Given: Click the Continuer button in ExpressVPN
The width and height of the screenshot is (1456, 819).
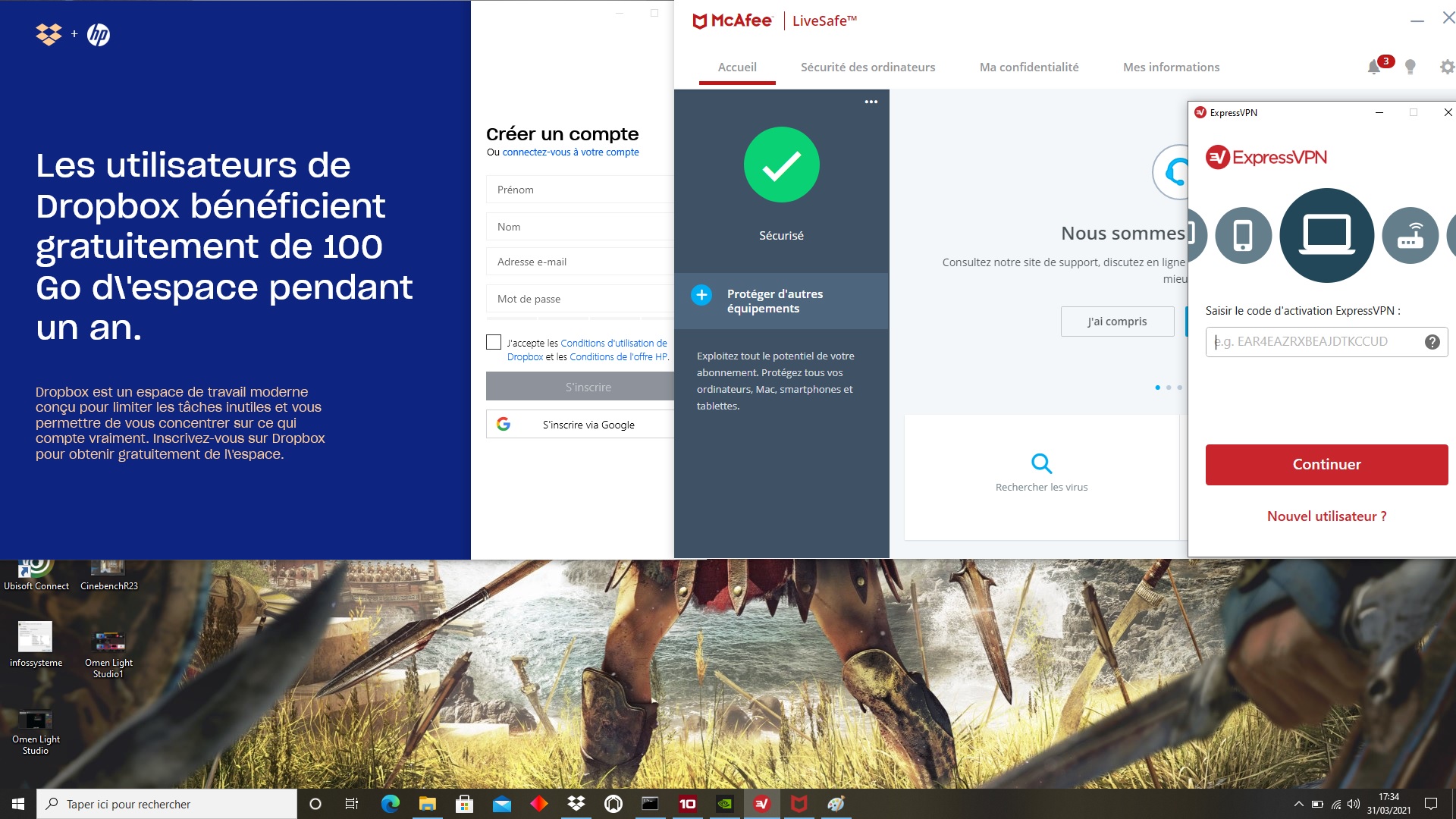Looking at the screenshot, I should (1325, 463).
